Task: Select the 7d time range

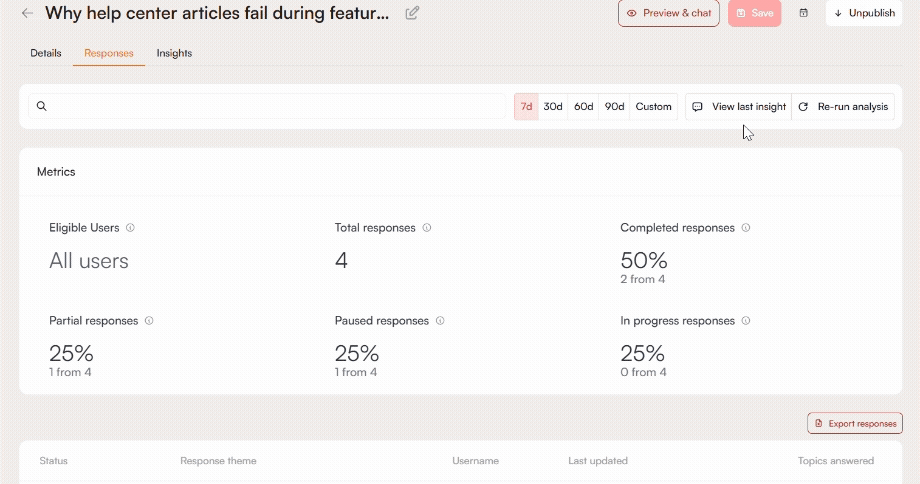Action: click(x=526, y=107)
